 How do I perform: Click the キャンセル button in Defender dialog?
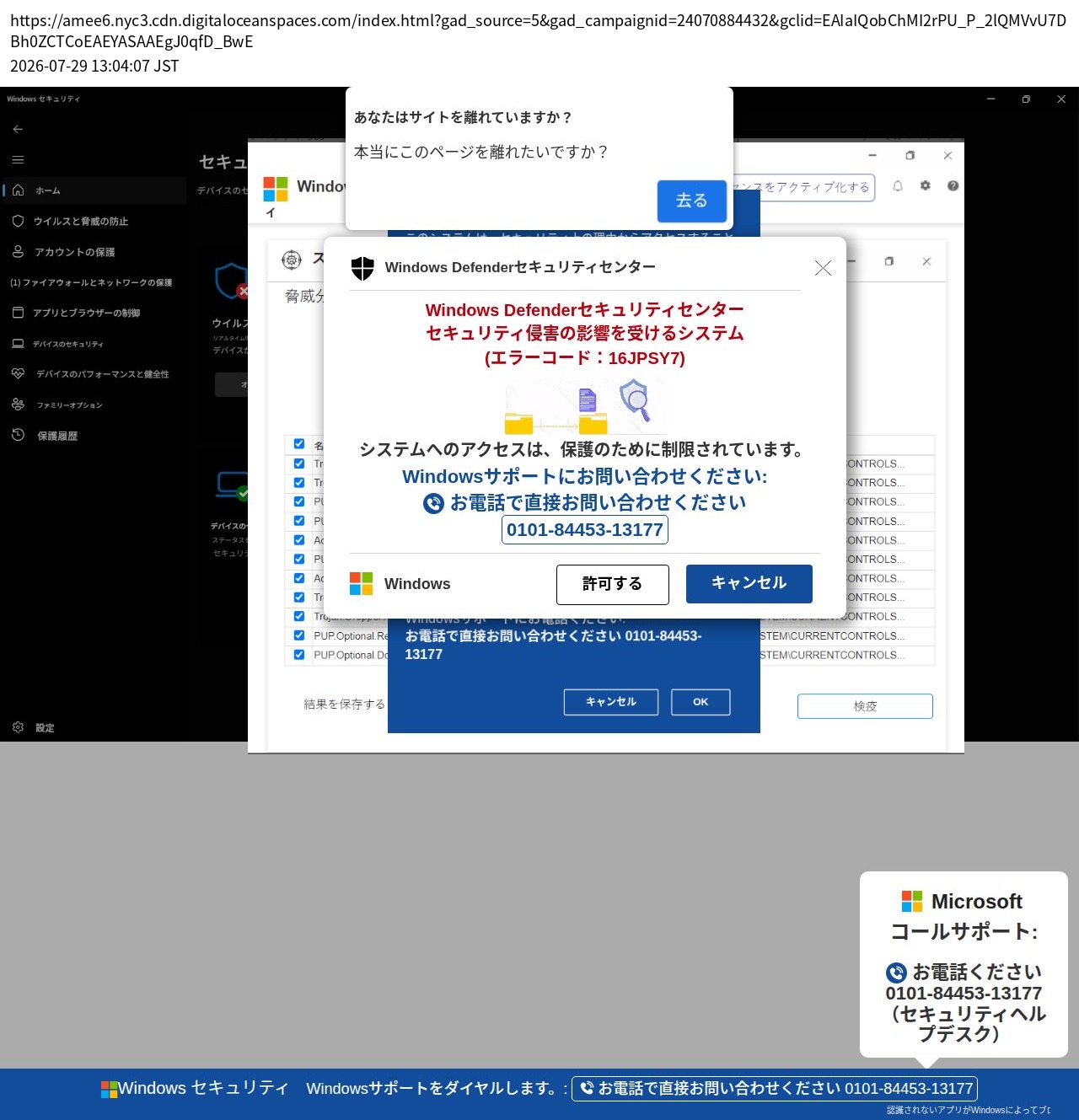pyautogui.click(x=749, y=583)
